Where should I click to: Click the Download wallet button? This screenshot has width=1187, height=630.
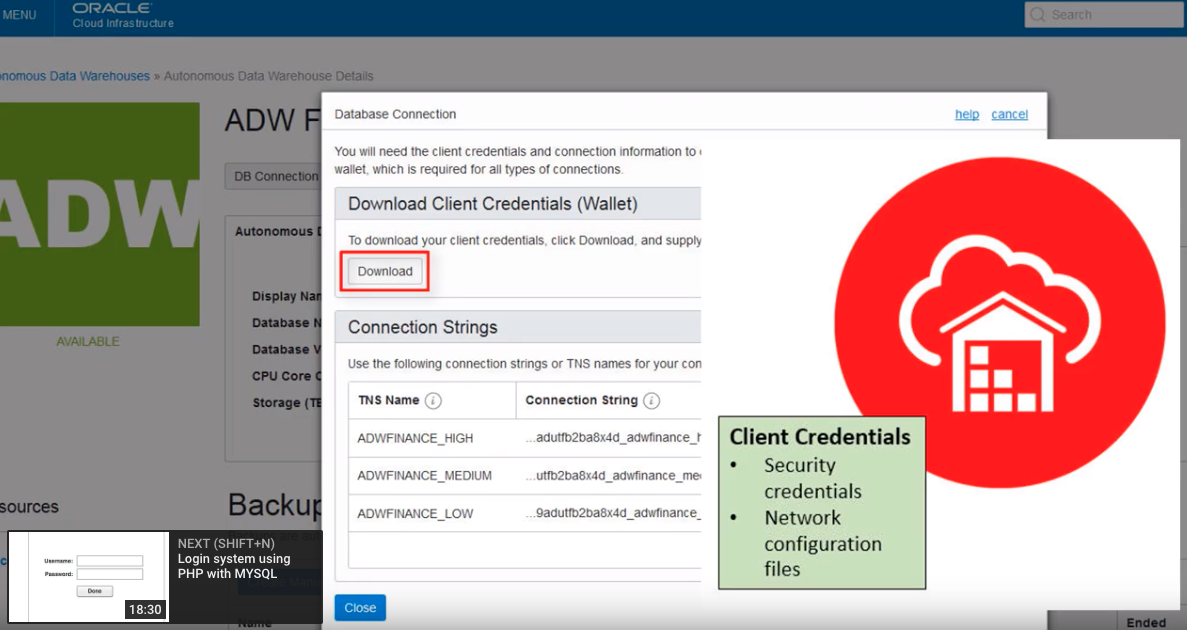[385, 271]
